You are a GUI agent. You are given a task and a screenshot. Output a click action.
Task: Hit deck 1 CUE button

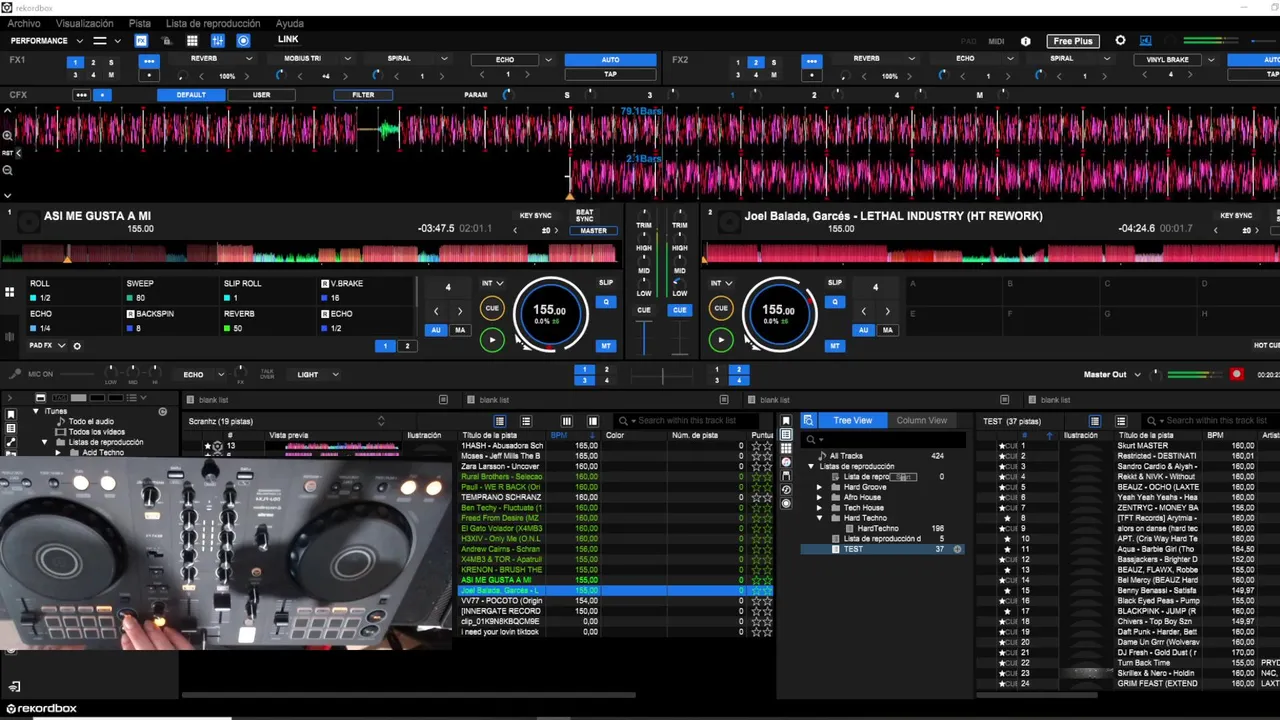point(492,308)
